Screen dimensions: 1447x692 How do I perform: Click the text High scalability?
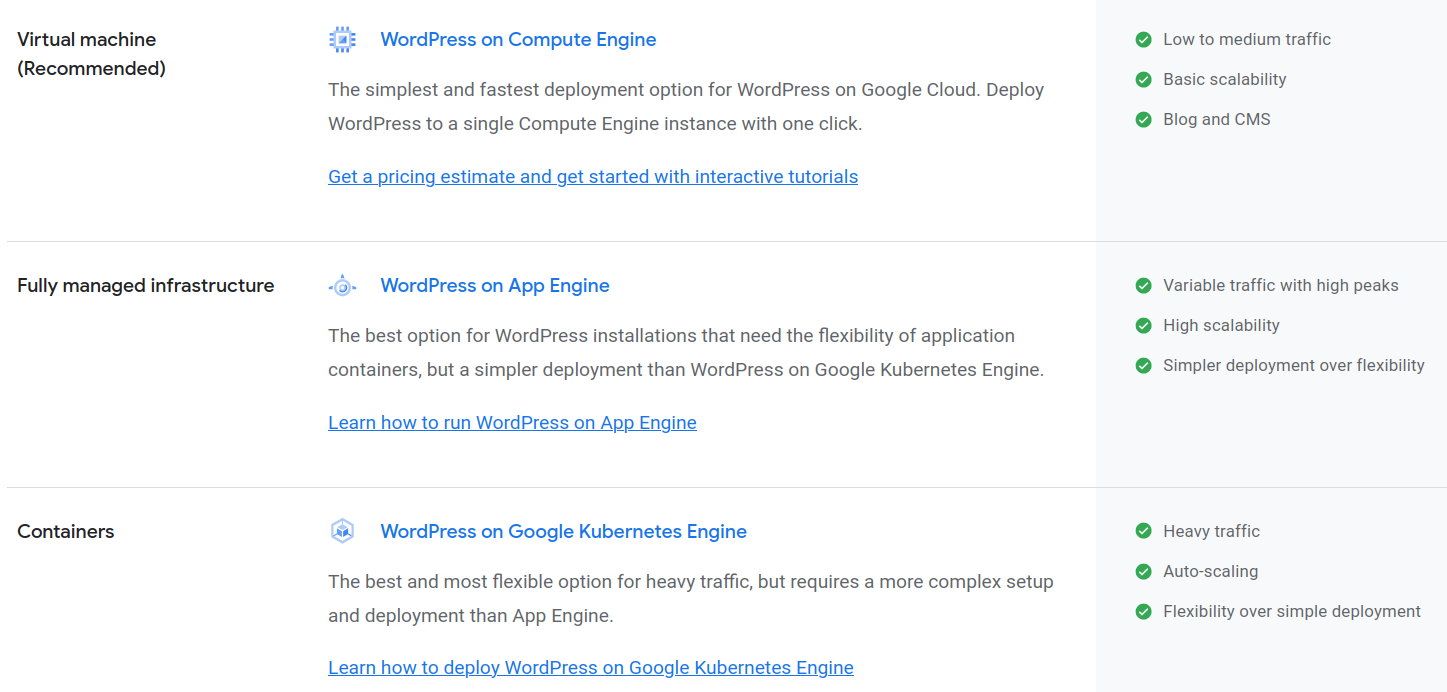(1221, 326)
